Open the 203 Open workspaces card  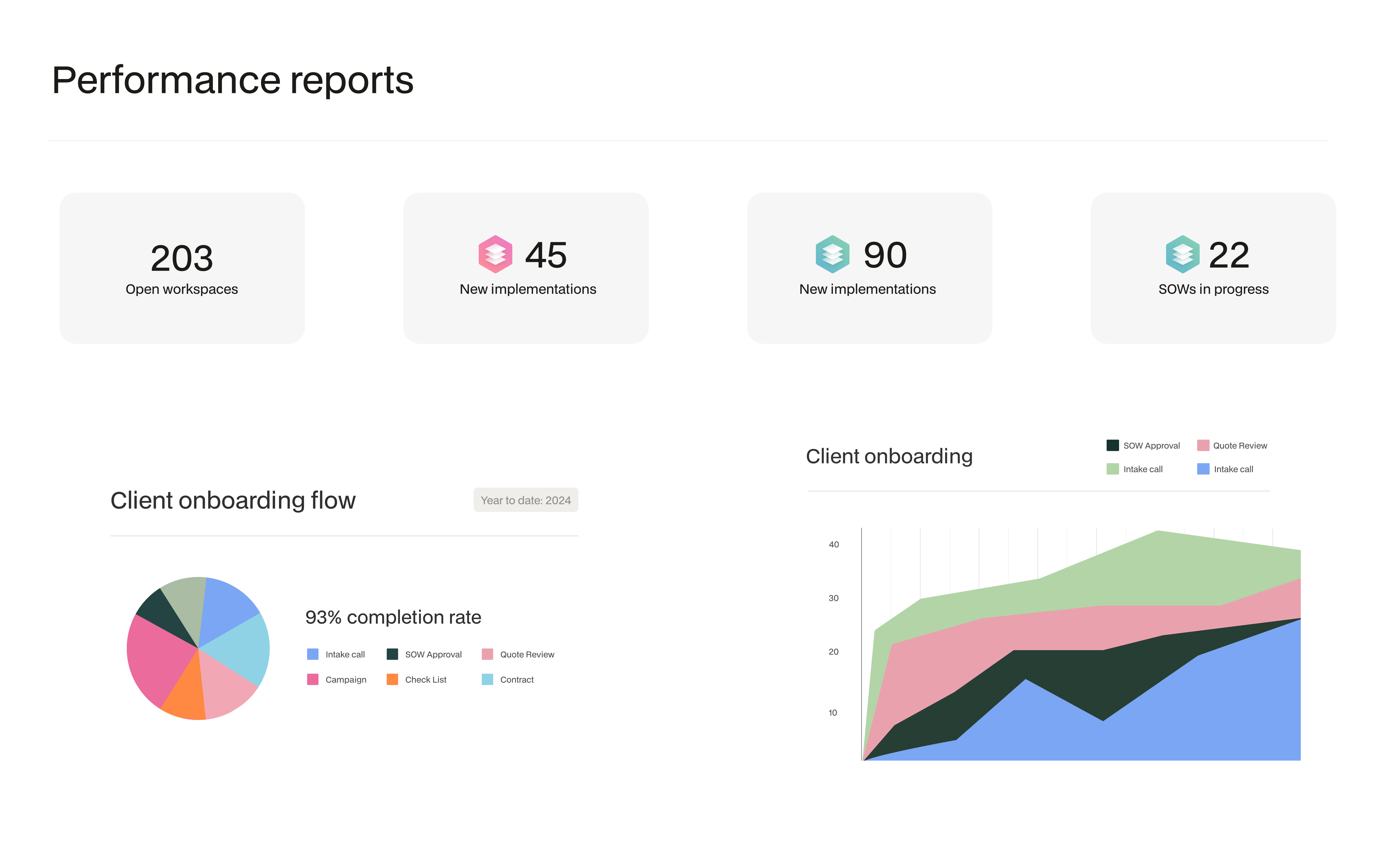181,268
